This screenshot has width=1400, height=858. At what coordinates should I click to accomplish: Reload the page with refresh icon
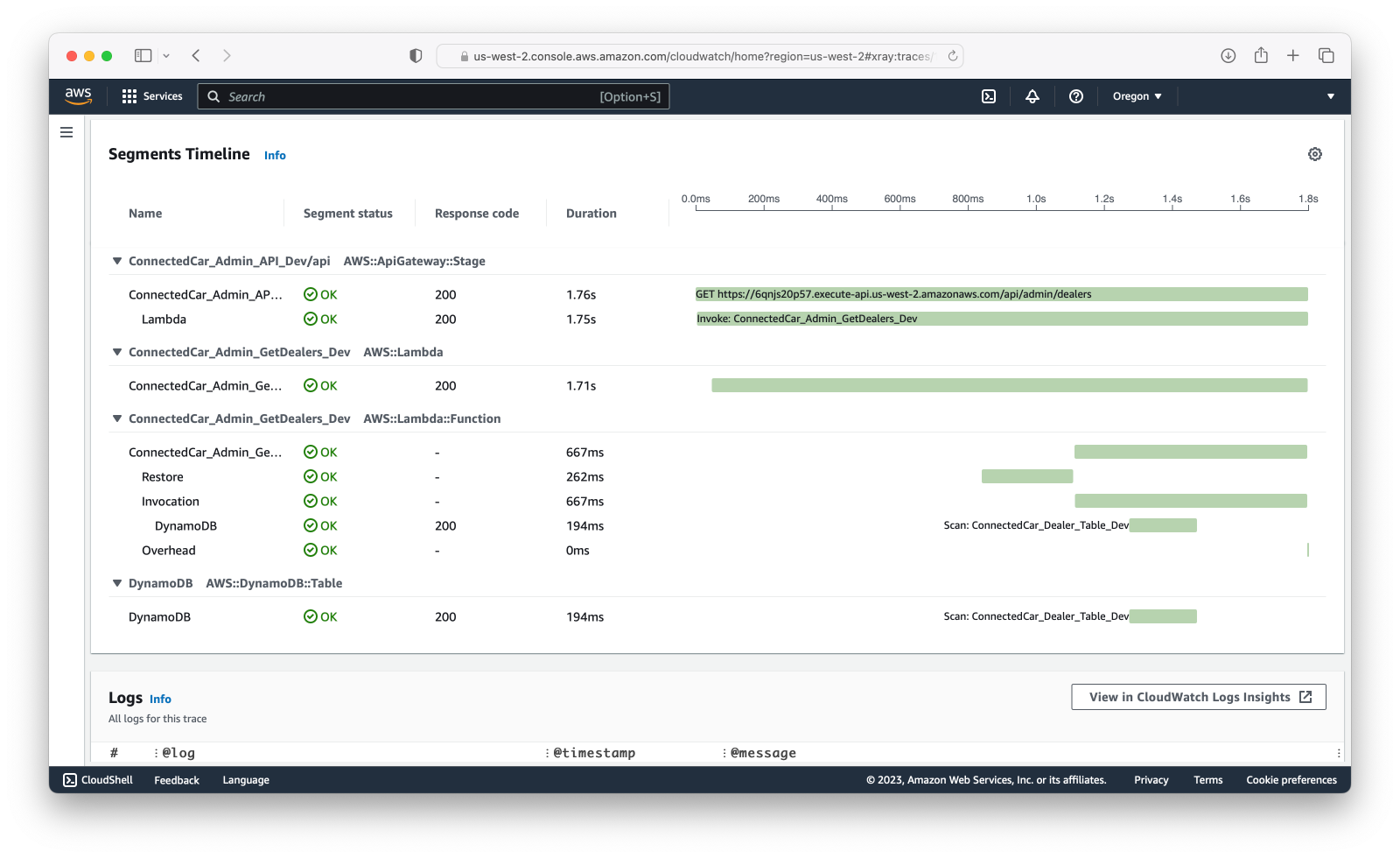(953, 56)
